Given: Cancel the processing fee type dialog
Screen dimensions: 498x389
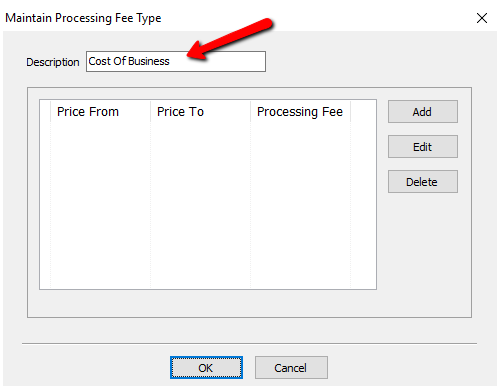Looking at the screenshot, I should 291,368.
